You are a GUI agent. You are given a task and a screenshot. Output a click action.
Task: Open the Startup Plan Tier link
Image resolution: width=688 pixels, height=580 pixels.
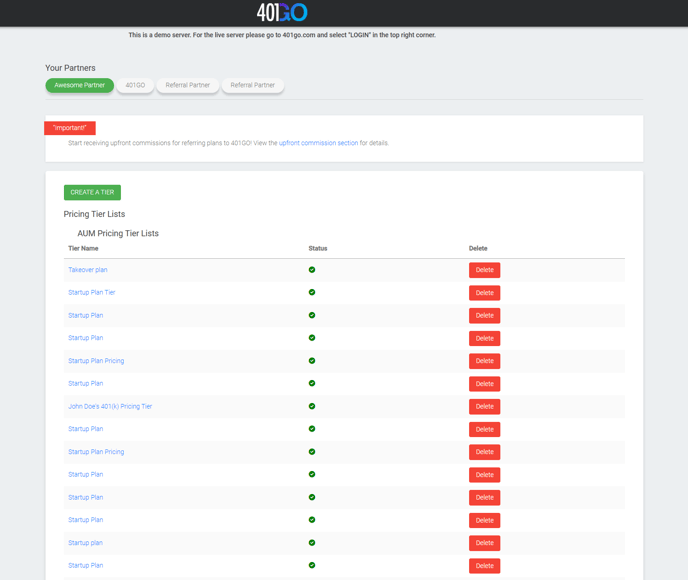pyautogui.click(x=92, y=293)
